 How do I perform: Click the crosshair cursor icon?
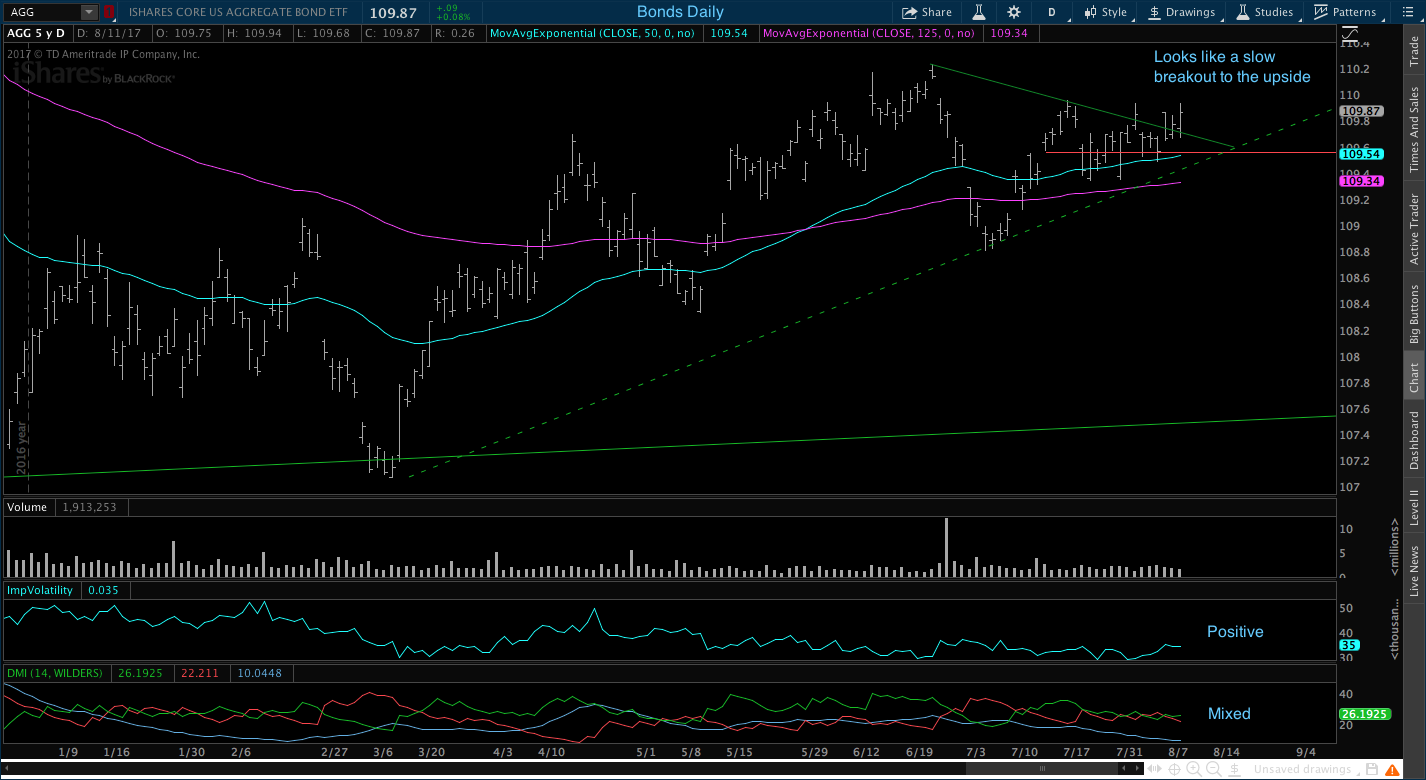1174,769
